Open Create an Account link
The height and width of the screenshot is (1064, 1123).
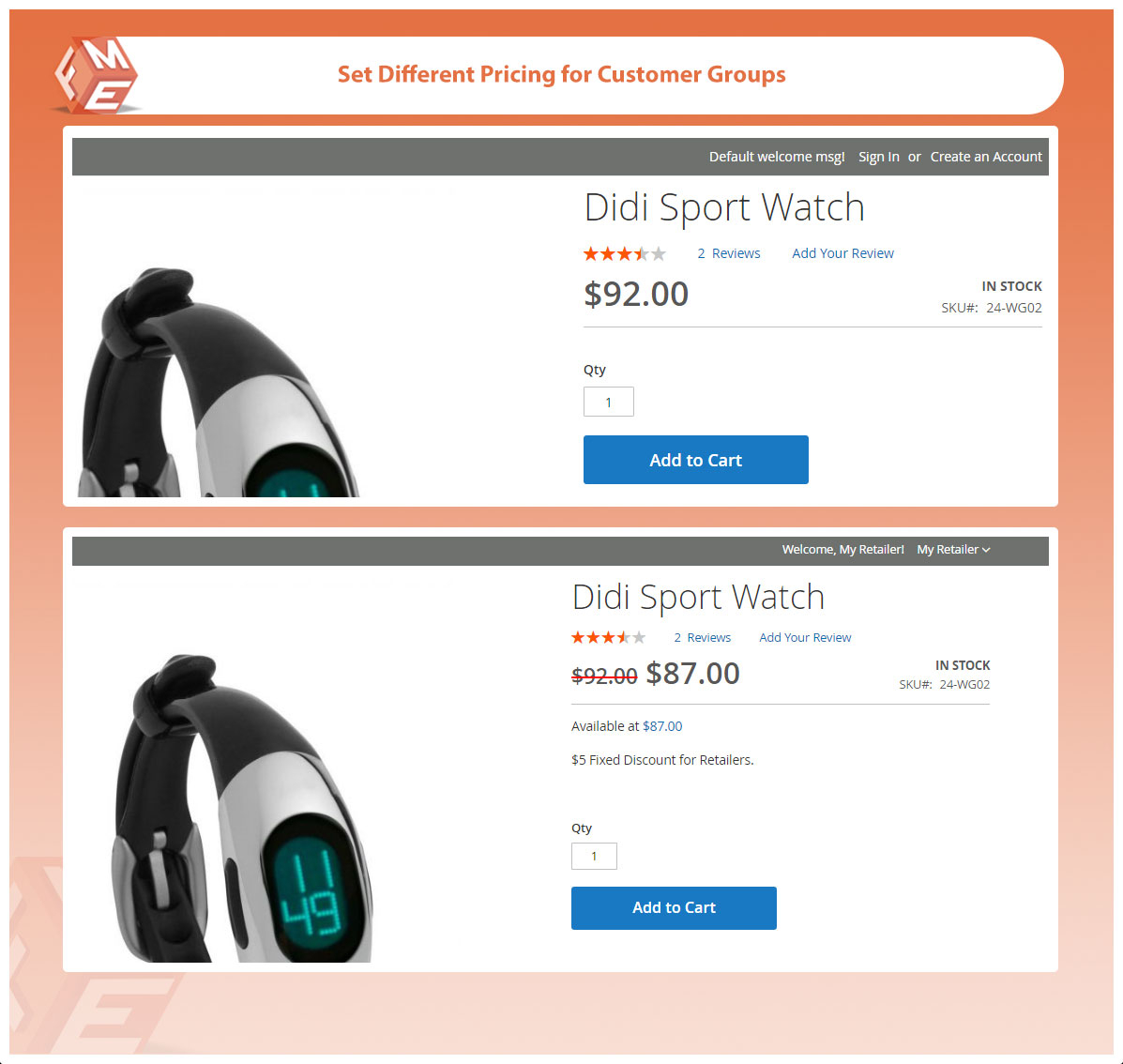[x=985, y=157]
